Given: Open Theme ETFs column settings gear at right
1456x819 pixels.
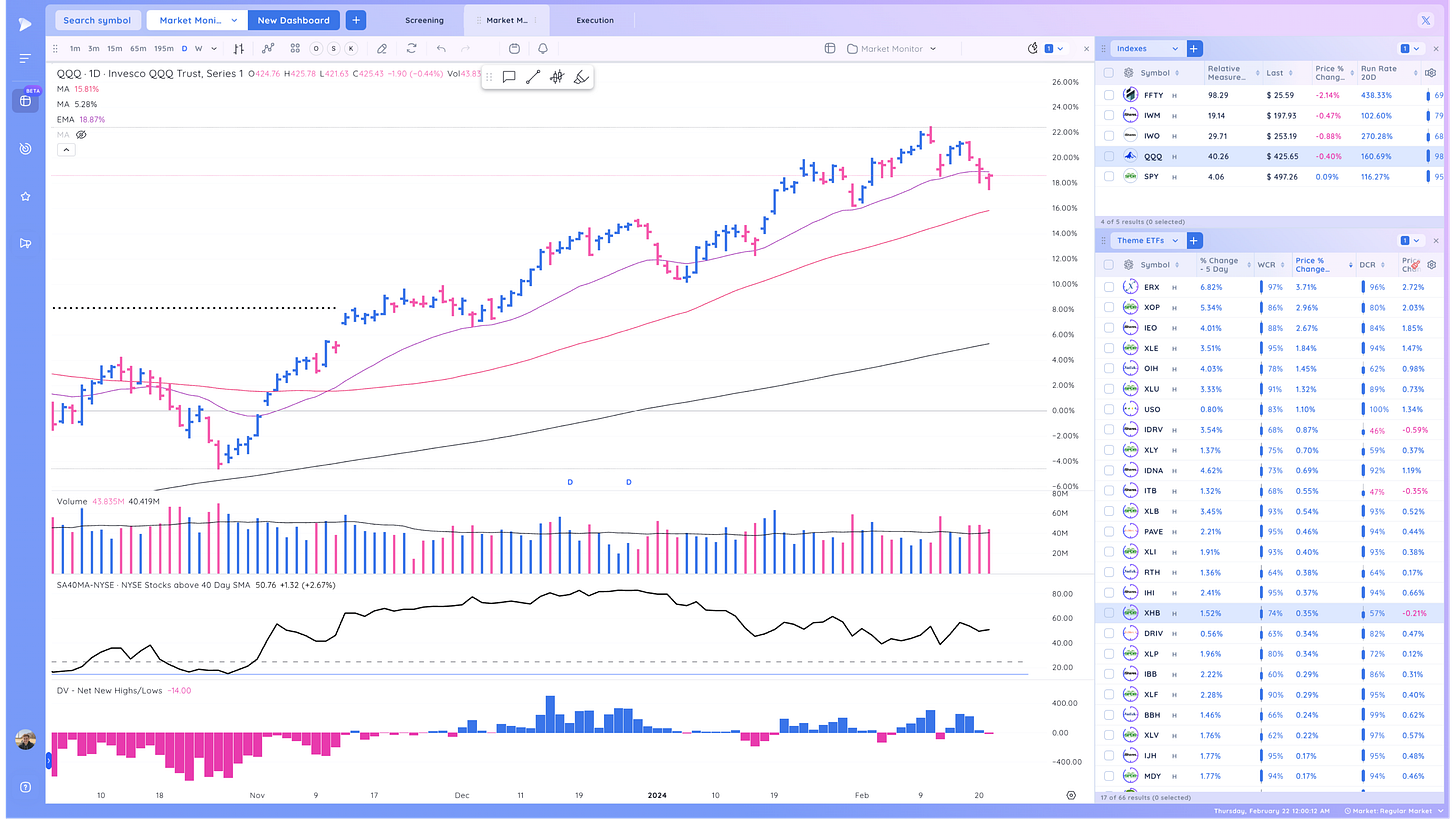Looking at the screenshot, I should pos(1431,265).
